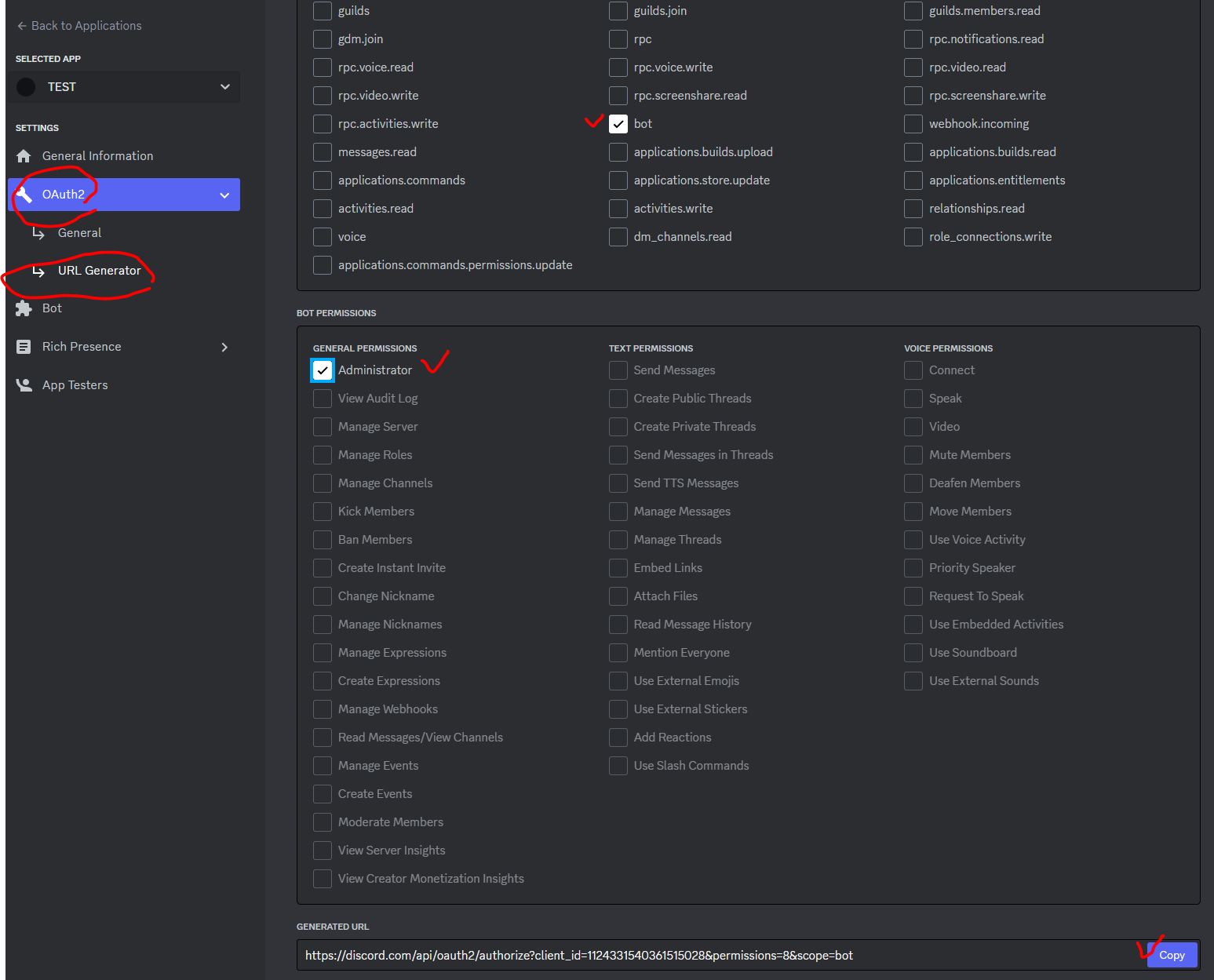Viewport: 1214px width, 980px height.
Task: Enable the guilds.members.read scope
Action: pyautogui.click(x=913, y=11)
